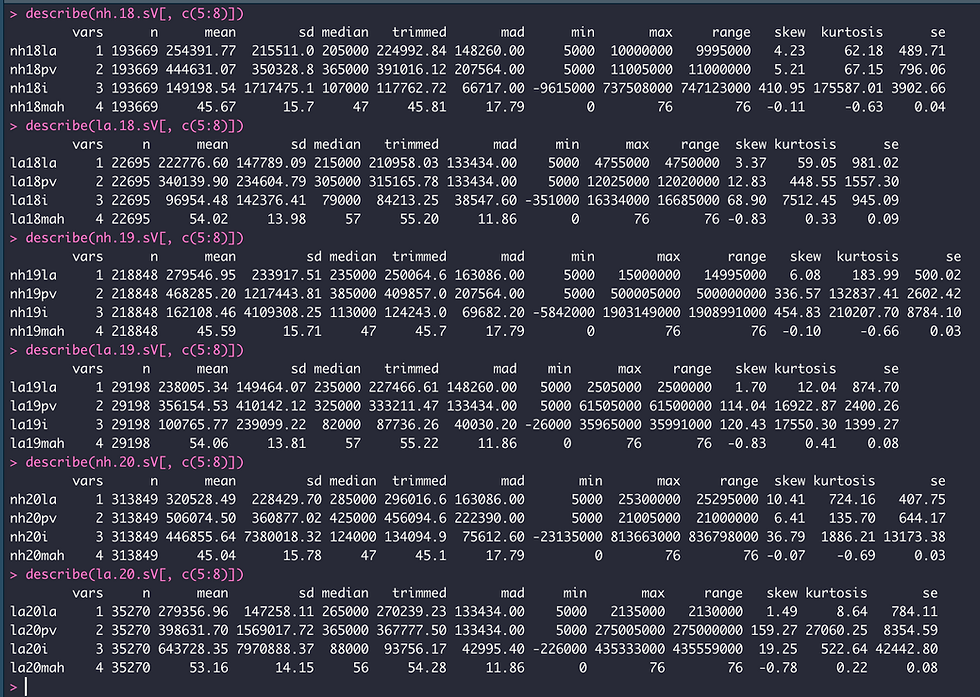Image resolution: width=980 pixels, height=697 pixels.
Task: Select row name nh19pv
Action: (x=33, y=294)
